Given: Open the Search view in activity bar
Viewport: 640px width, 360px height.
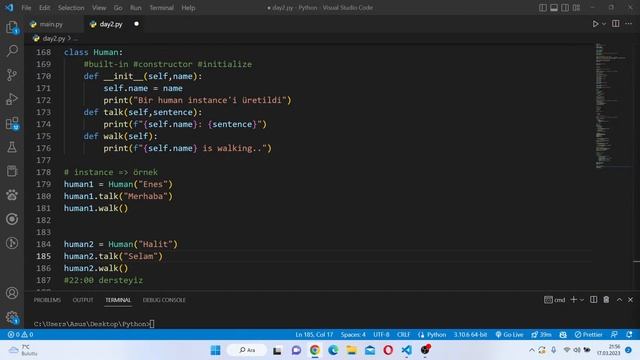Looking at the screenshot, I should 12,51.
